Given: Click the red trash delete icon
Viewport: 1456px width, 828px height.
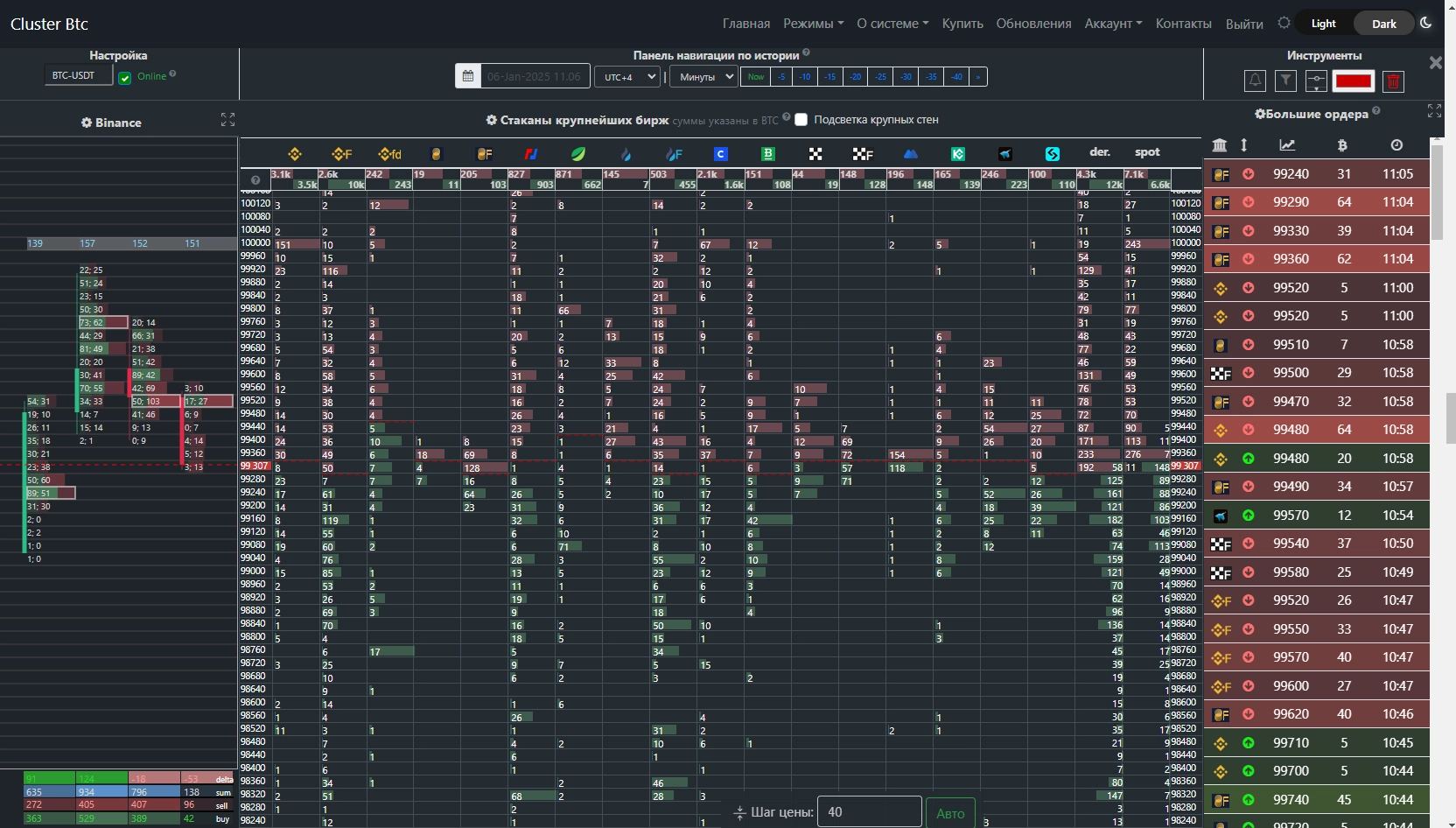Looking at the screenshot, I should pos(1393,81).
